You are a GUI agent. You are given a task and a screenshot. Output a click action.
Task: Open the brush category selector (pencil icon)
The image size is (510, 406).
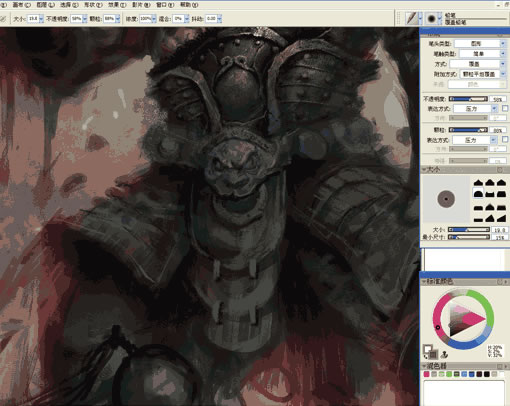pyautogui.click(x=412, y=18)
